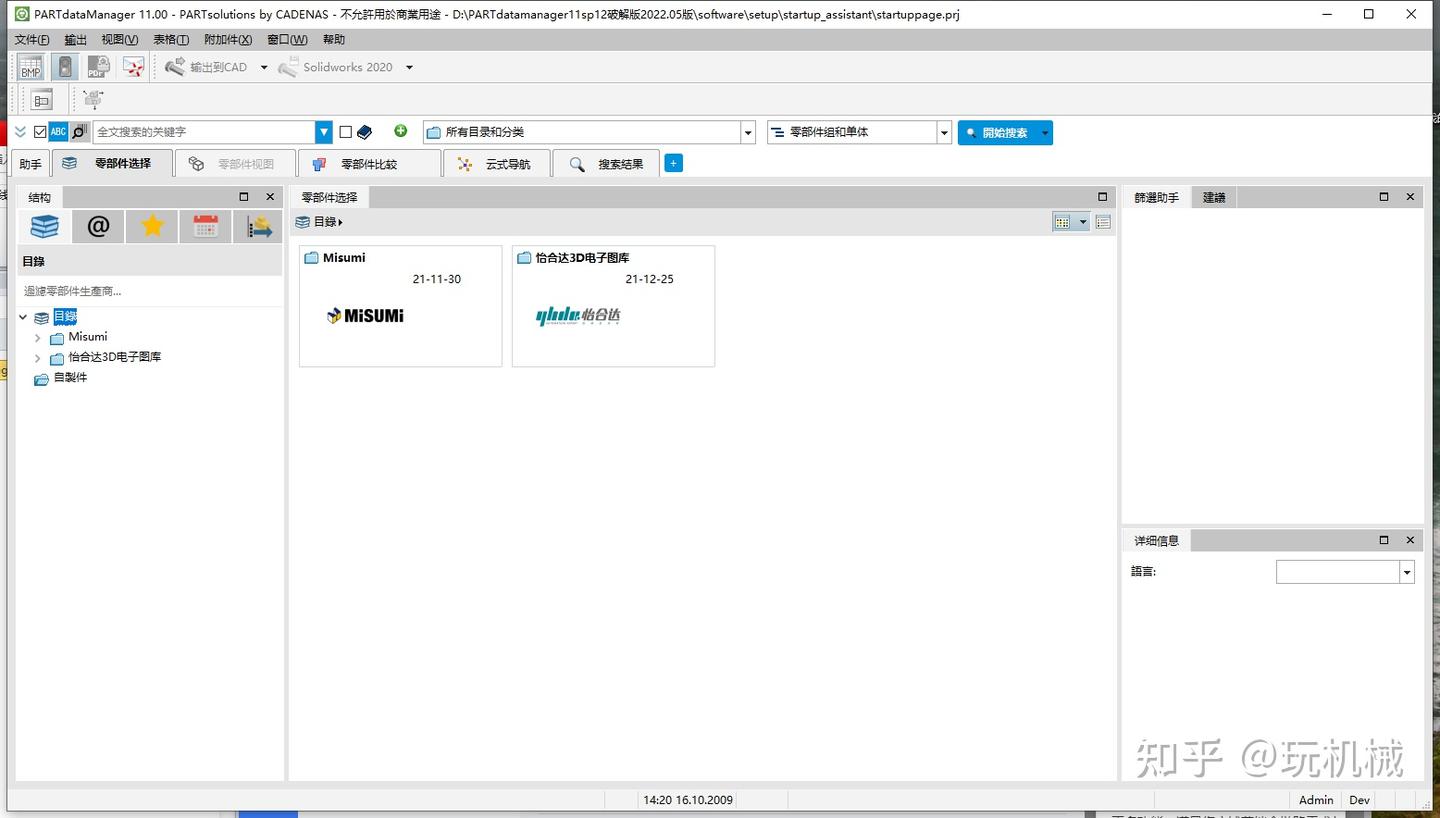
Task: Click the BMP export toolbar icon
Action: pyautogui.click(x=31, y=67)
